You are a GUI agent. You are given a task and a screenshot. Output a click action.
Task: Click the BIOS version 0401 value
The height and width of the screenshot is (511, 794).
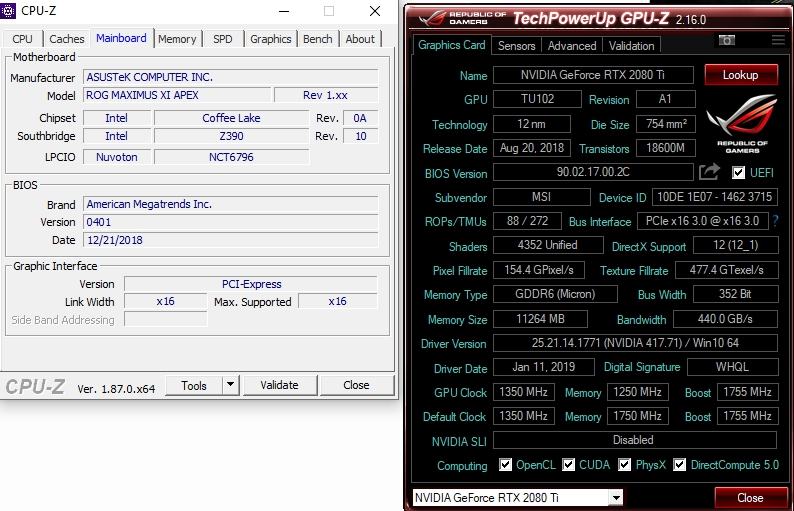pos(230,222)
